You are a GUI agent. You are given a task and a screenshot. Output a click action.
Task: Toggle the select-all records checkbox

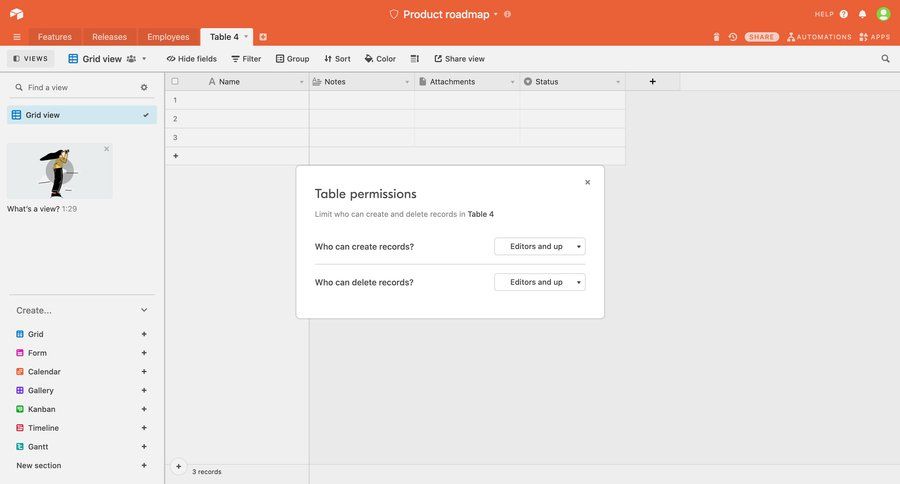click(x=175, y=82)
